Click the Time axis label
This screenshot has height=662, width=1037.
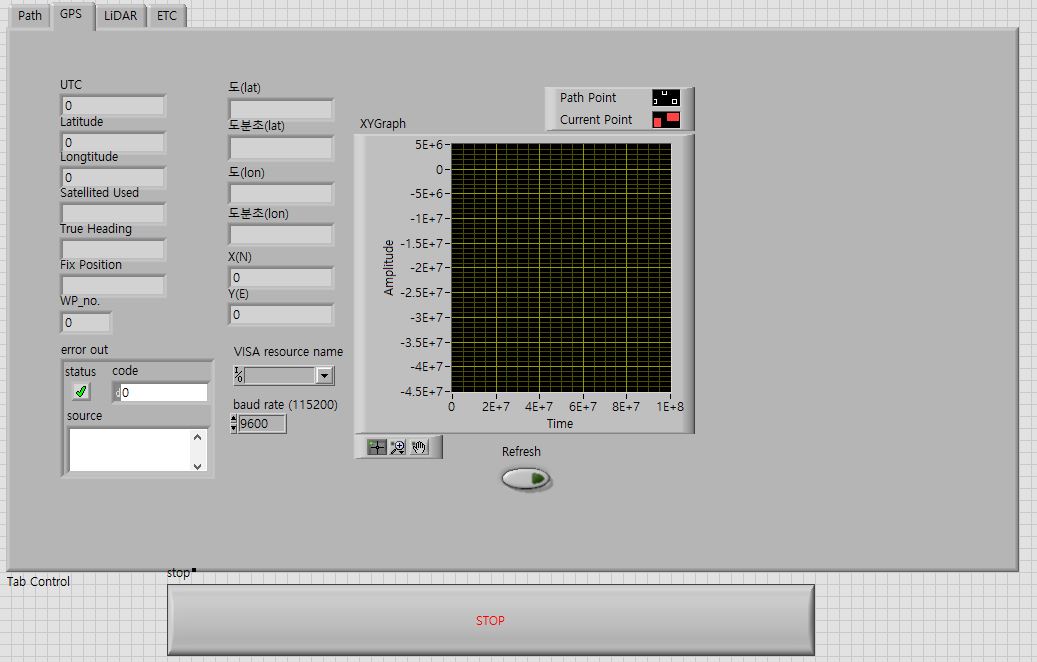(x=560, y=423)
